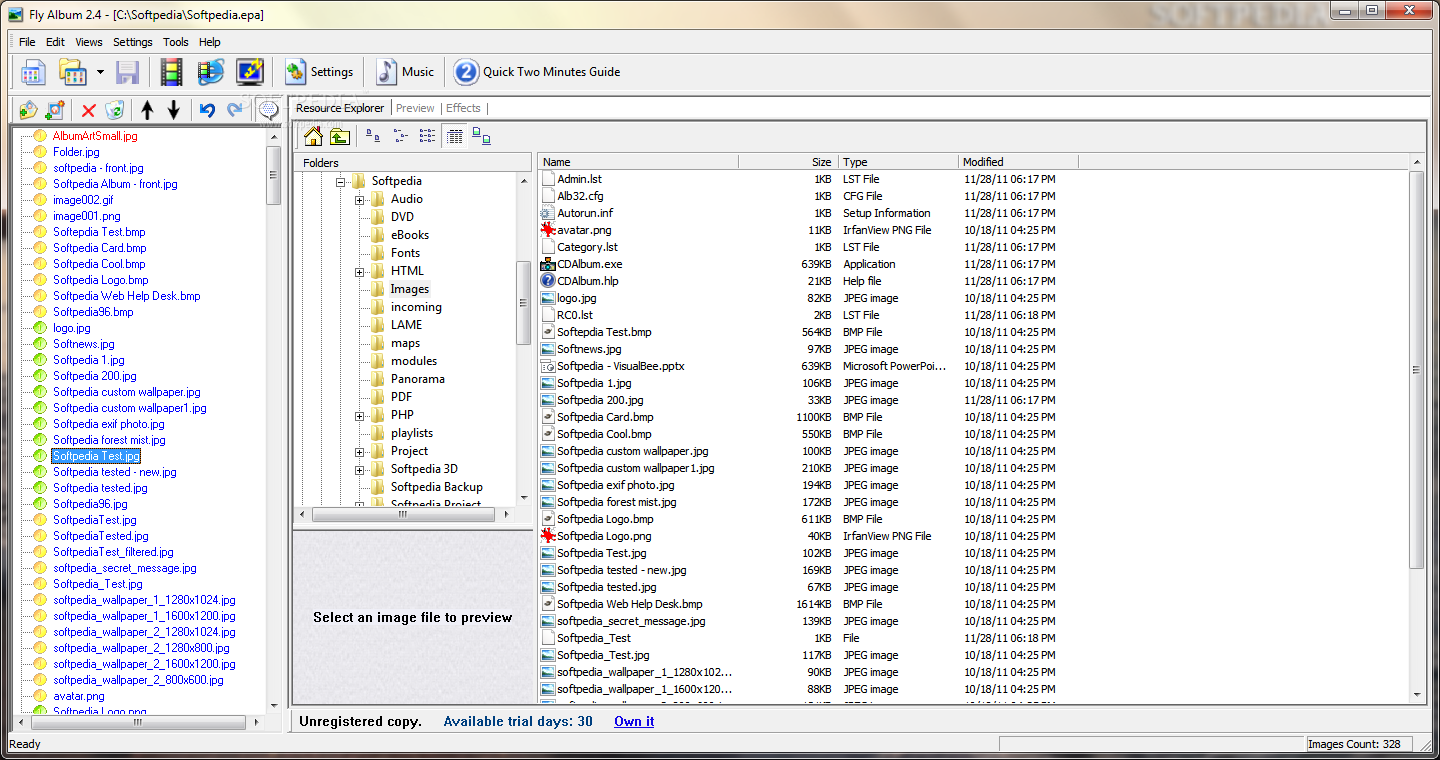Click the thumbnails view icon
Viewport: 1440px width, 760px height.
(x=481, y=137)
